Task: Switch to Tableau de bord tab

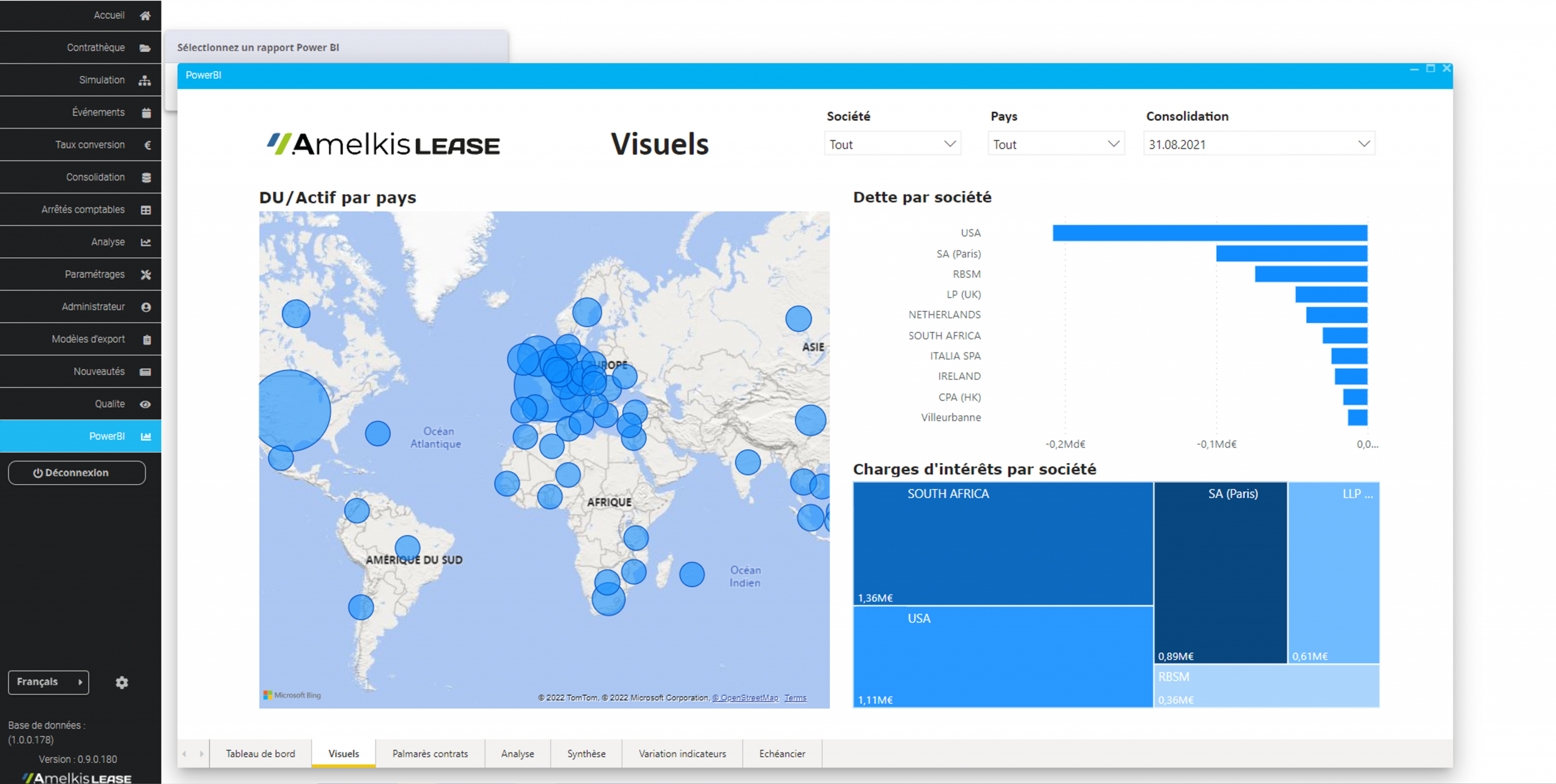Action: coord(260,754)
